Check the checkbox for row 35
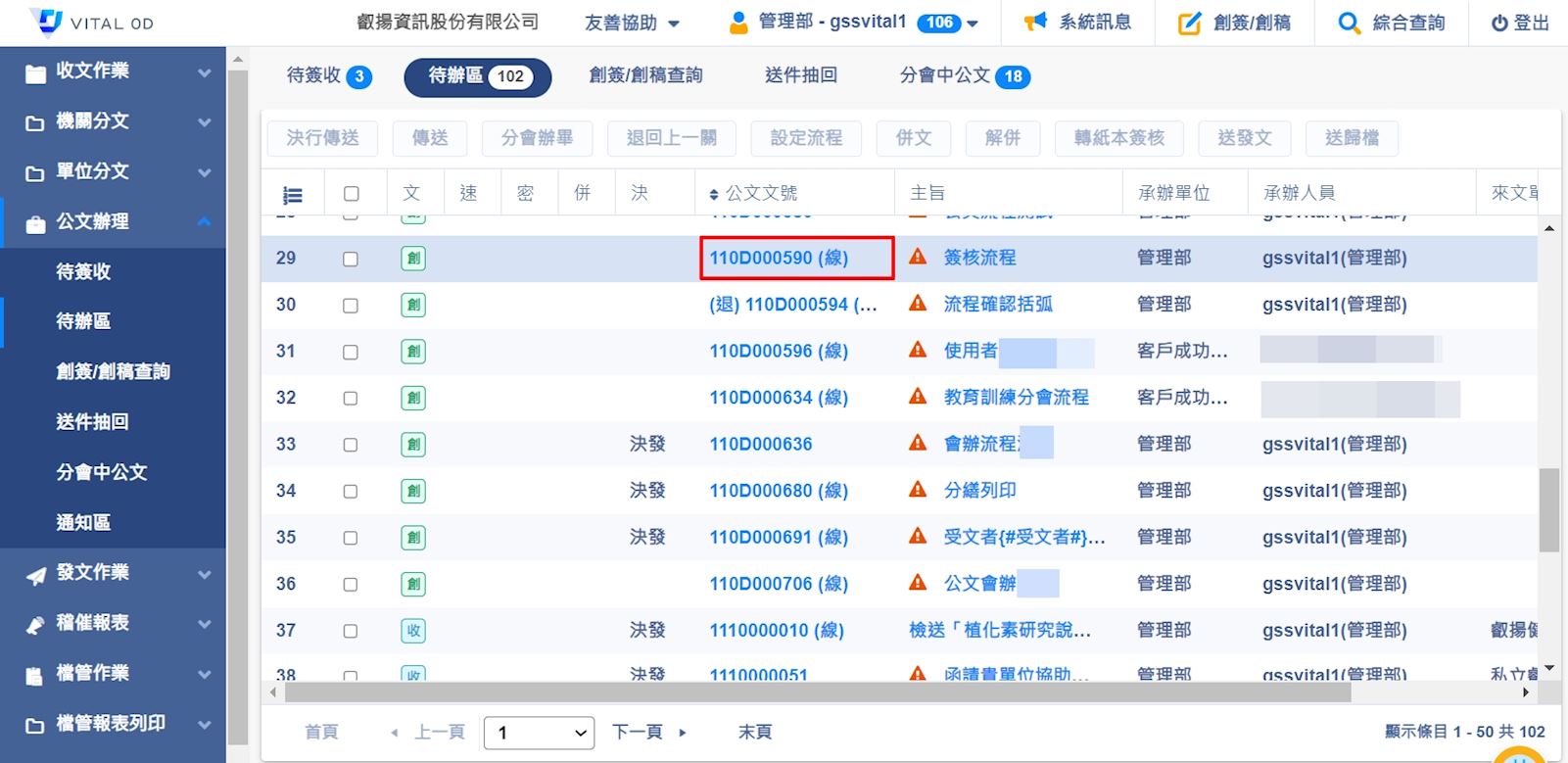The image size is (1568, 763). pyautogui.click(x=351, y=538)
